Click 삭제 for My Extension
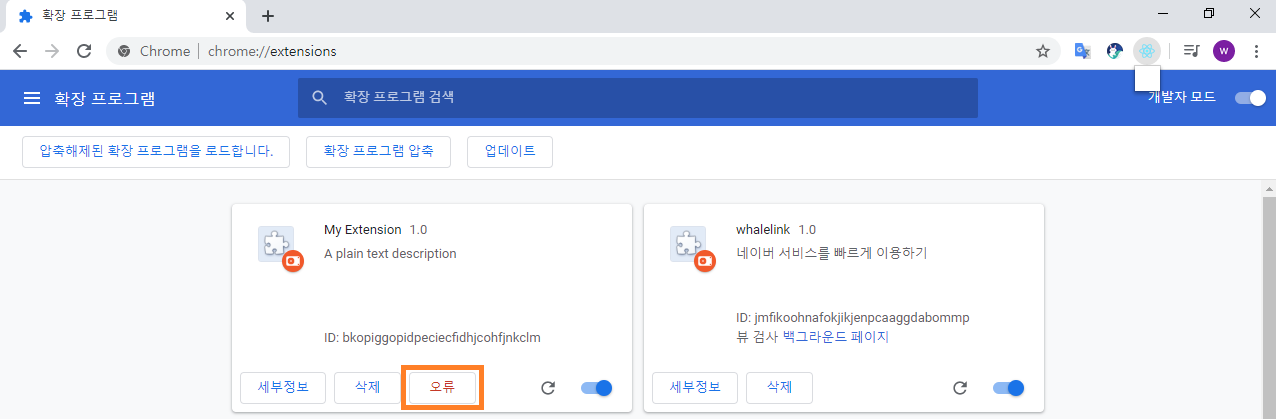The height and width of the screenshot is (419, 1276). [x=367, y=387]
